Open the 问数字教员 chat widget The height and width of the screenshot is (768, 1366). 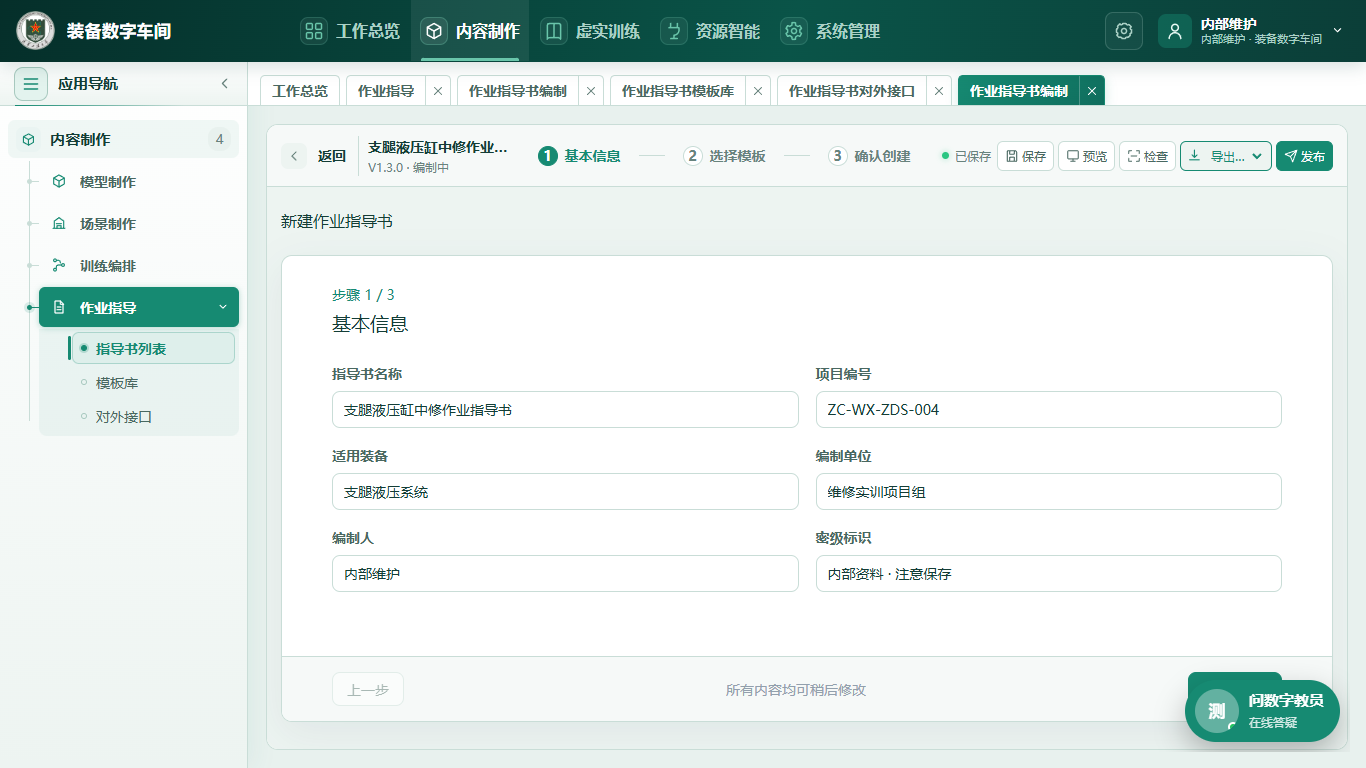(1262, 711)
